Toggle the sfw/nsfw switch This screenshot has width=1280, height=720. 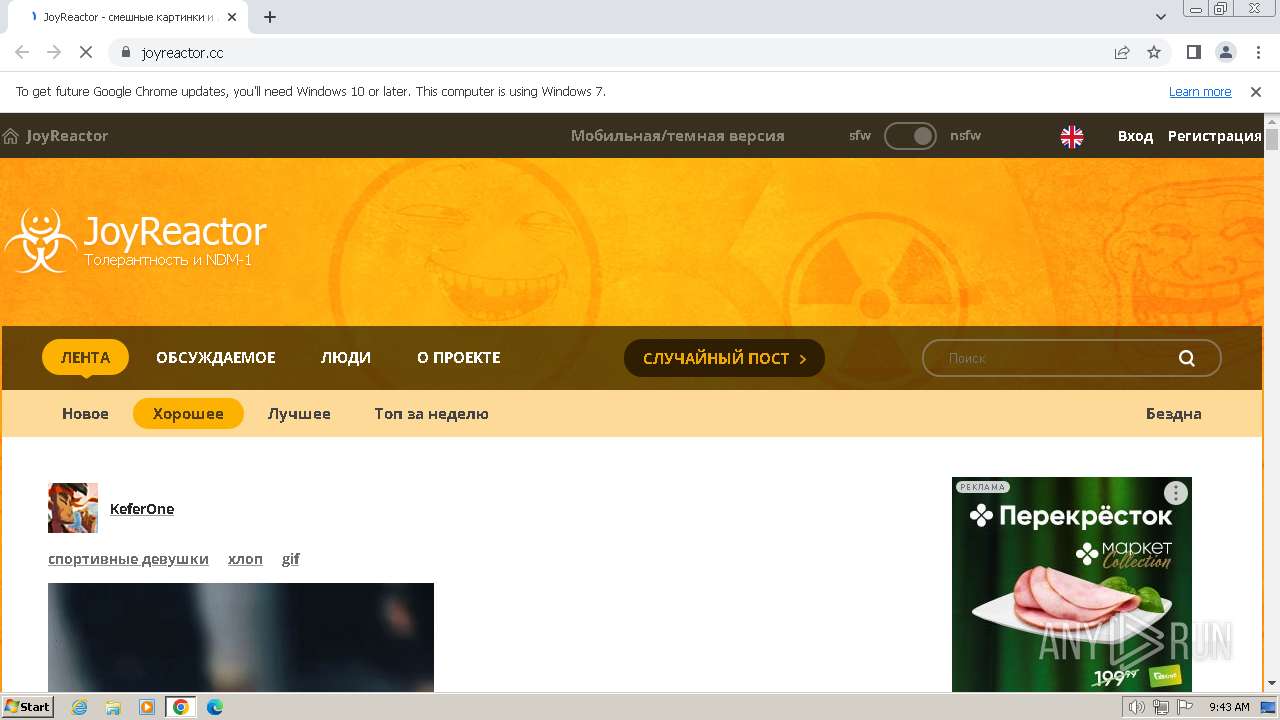pyautogui.click(x=910, y=136)
